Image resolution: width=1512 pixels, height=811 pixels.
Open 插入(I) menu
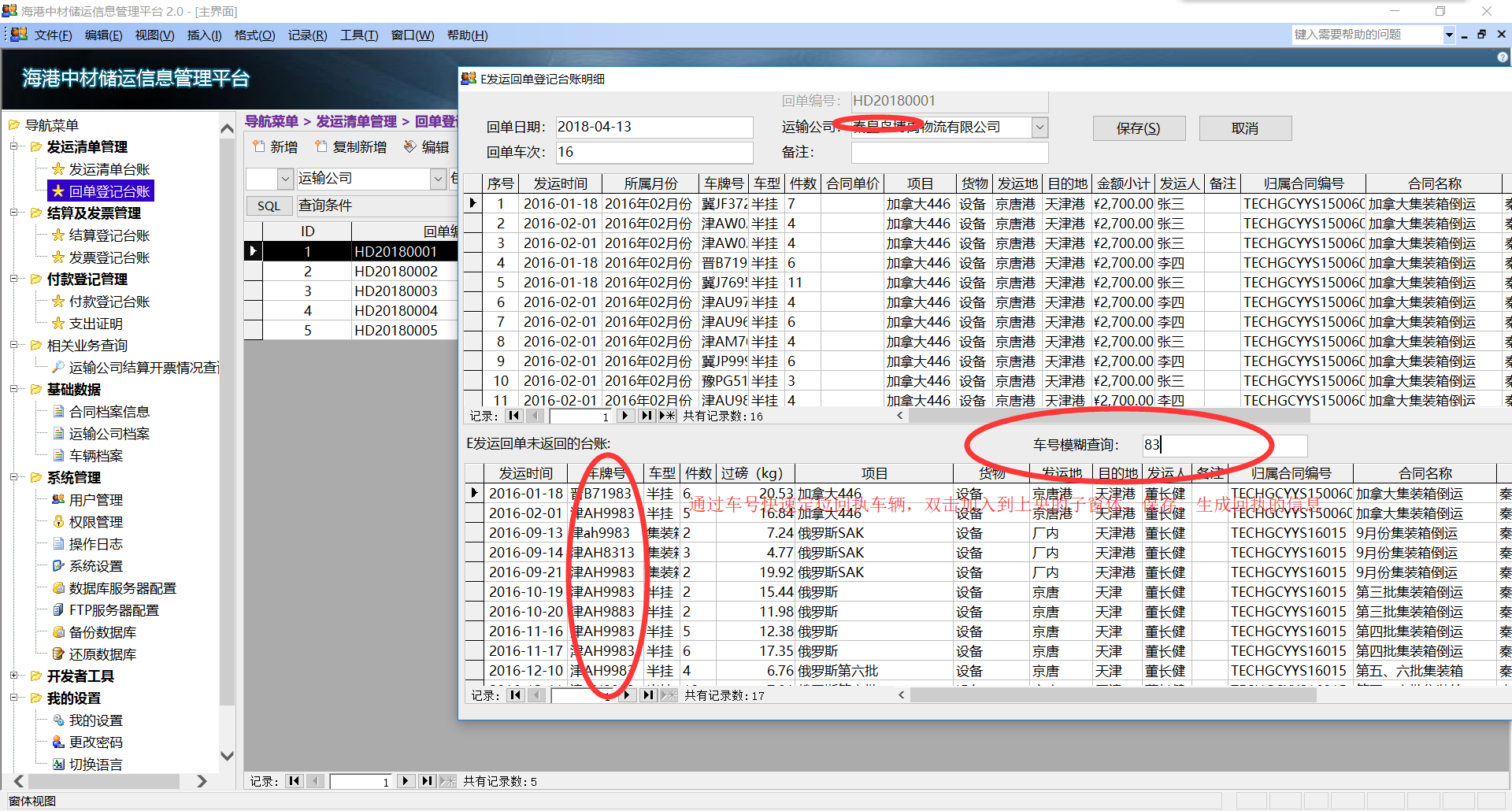[204, 35]
